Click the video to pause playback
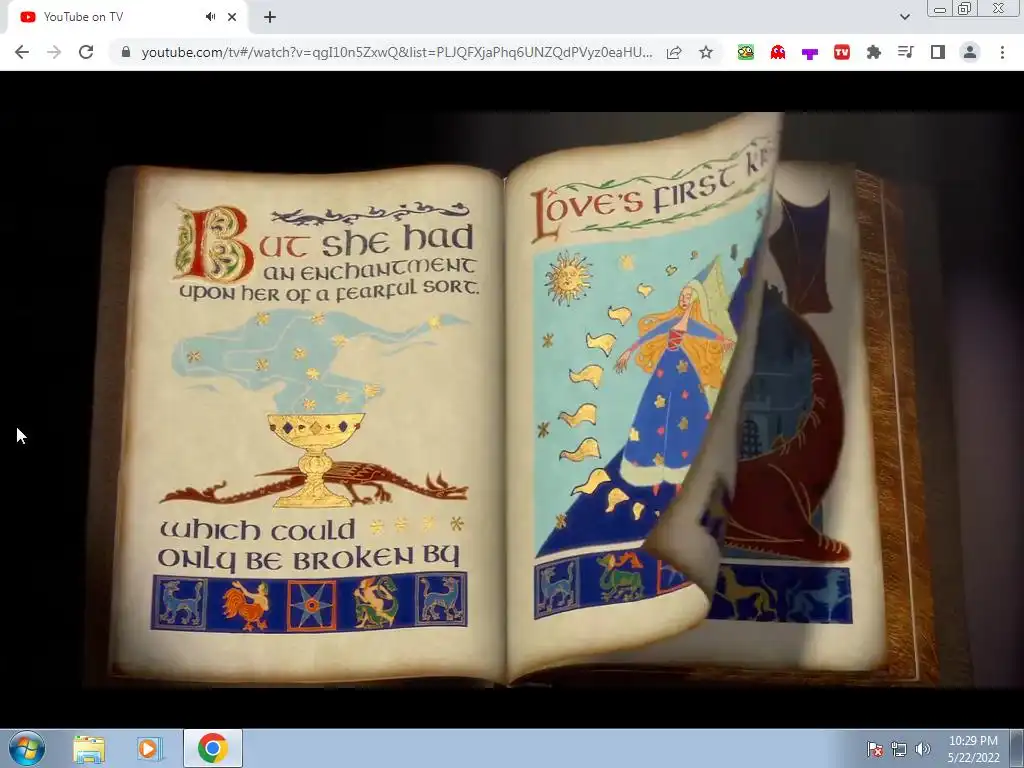Viewport: 1024px width, 768px height. [x=512, y=398]
